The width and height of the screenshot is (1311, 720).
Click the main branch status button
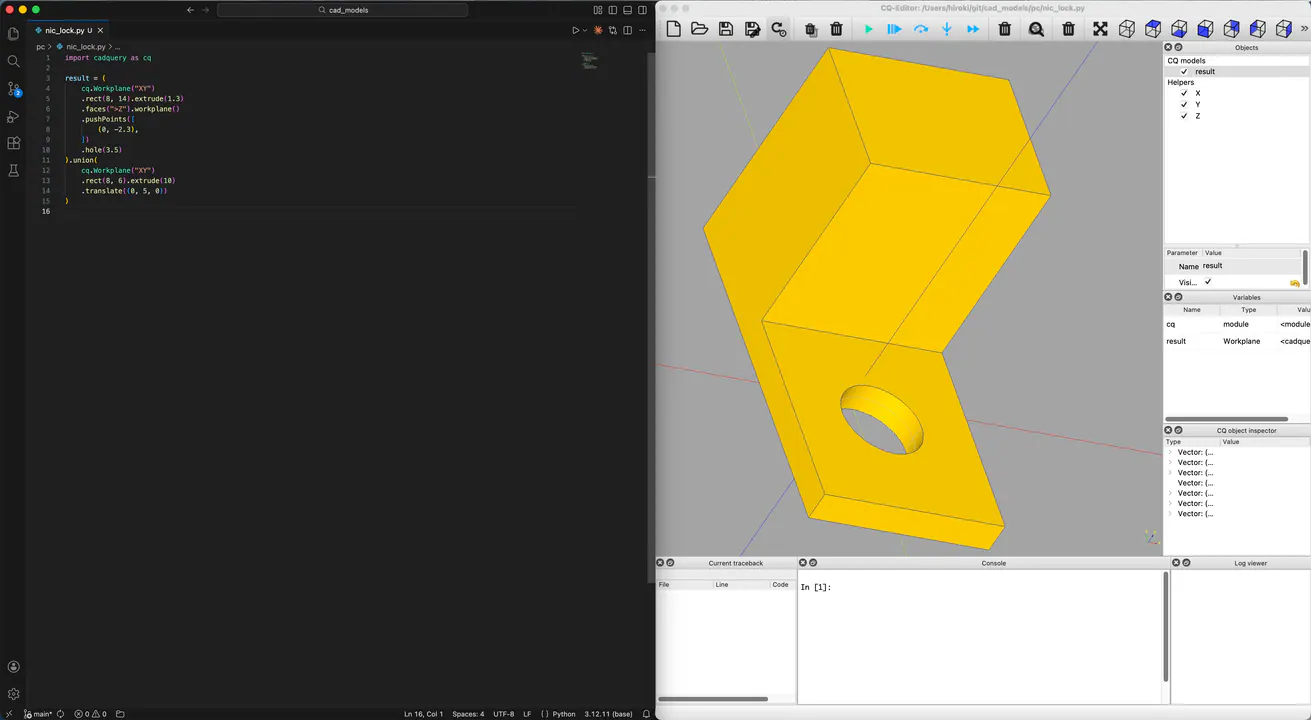39,714
